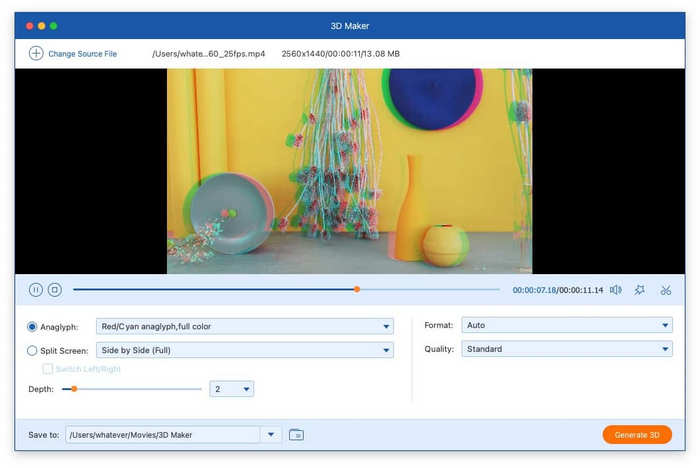The image size is (700, 468).
Task: Expand the Save to path dropdown arrow
Action: [271, 435]
